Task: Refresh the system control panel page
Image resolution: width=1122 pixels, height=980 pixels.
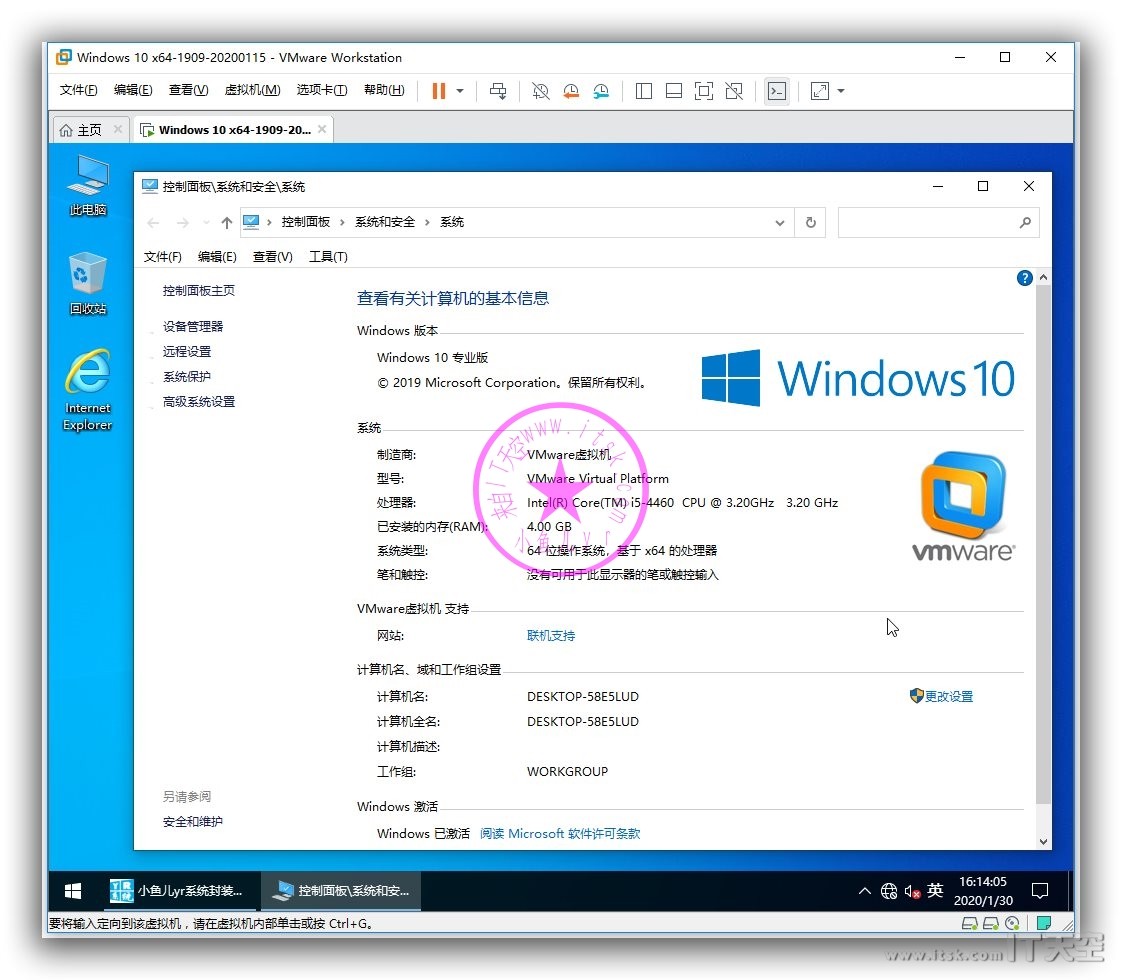Action: click(x=811, y=222)
